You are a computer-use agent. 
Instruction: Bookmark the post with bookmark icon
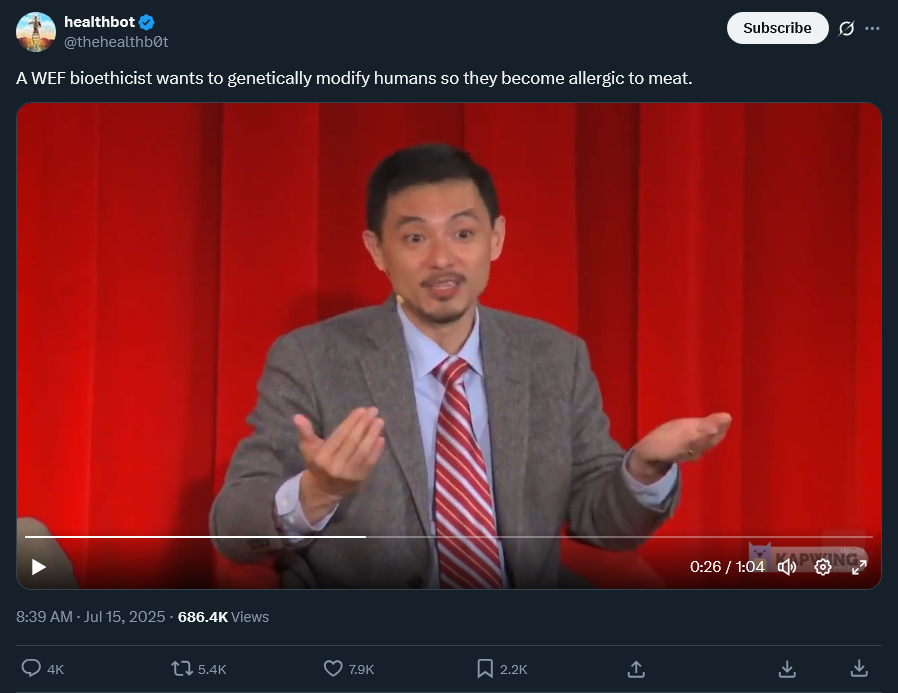click(x=485, y=668)
